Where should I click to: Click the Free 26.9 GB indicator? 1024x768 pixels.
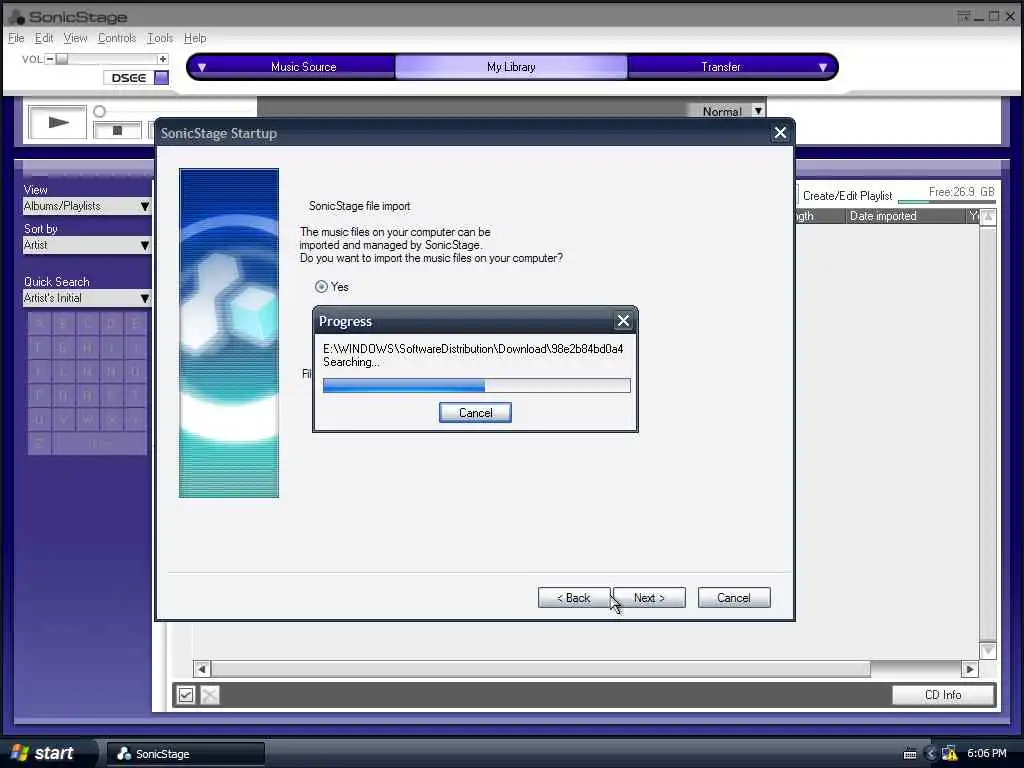click(961, 192)
